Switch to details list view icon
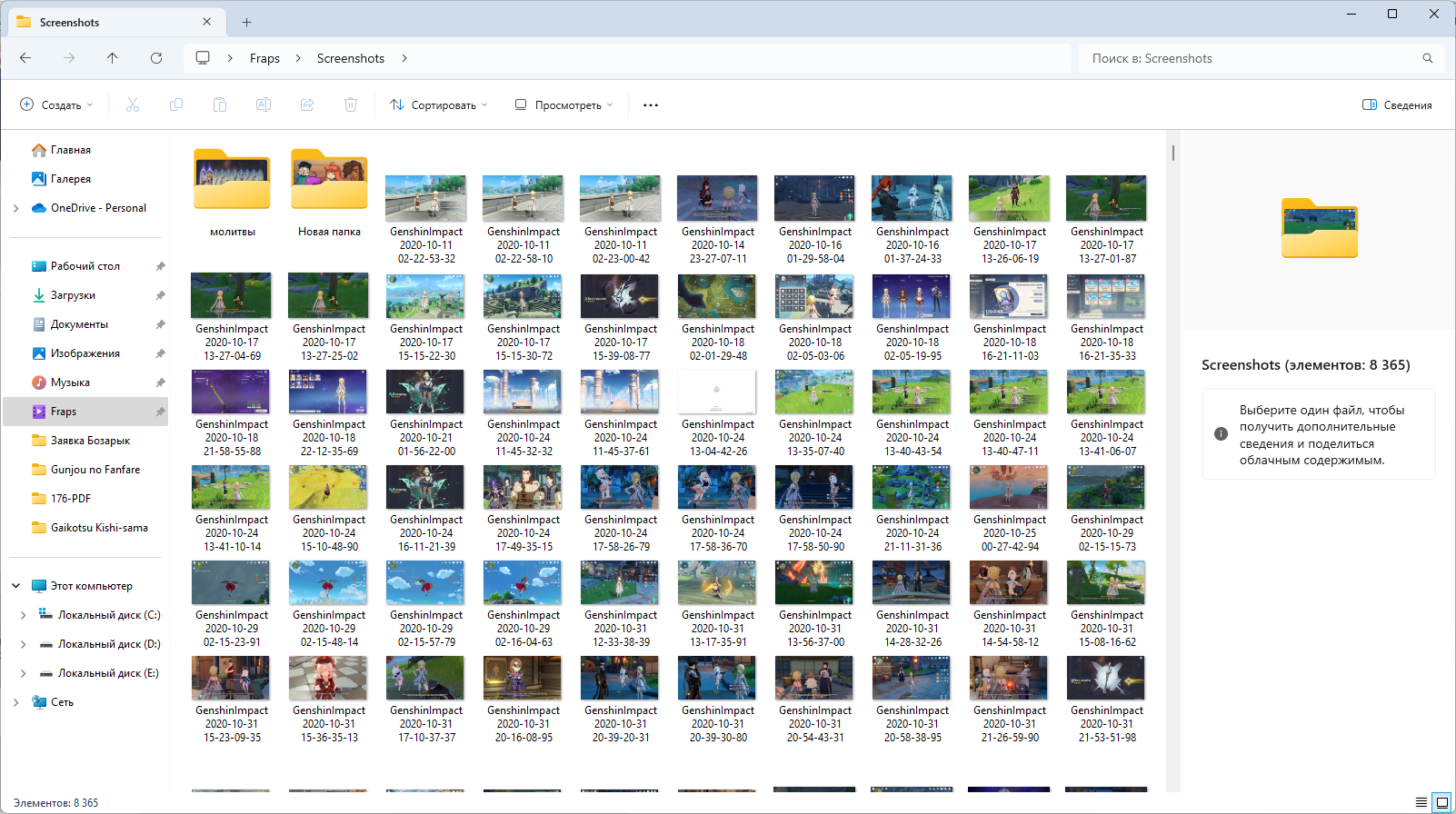Viewport: 1456px width, 814px height. pos(1421,803)
